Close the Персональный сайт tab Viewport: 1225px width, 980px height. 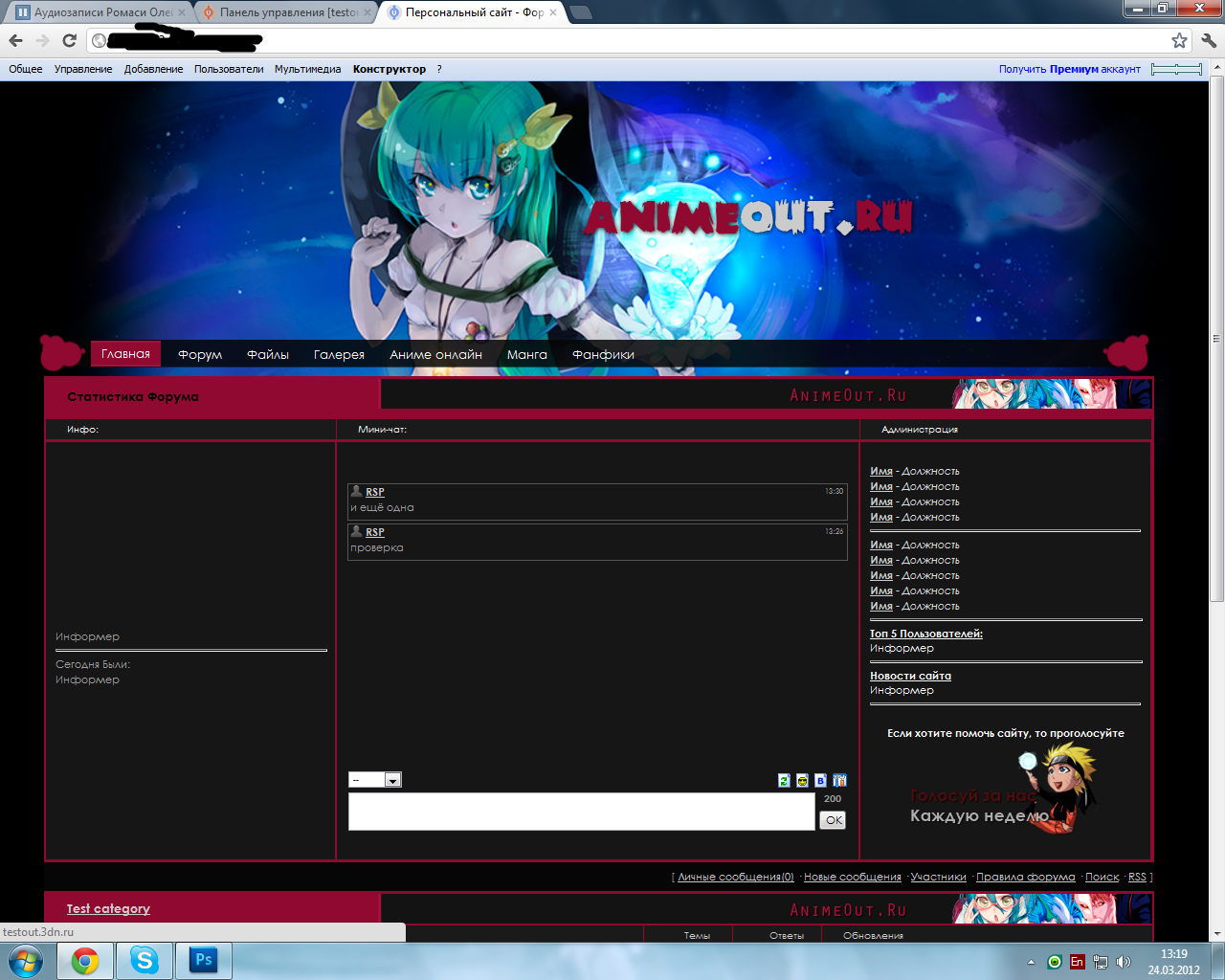coord(553,12)
